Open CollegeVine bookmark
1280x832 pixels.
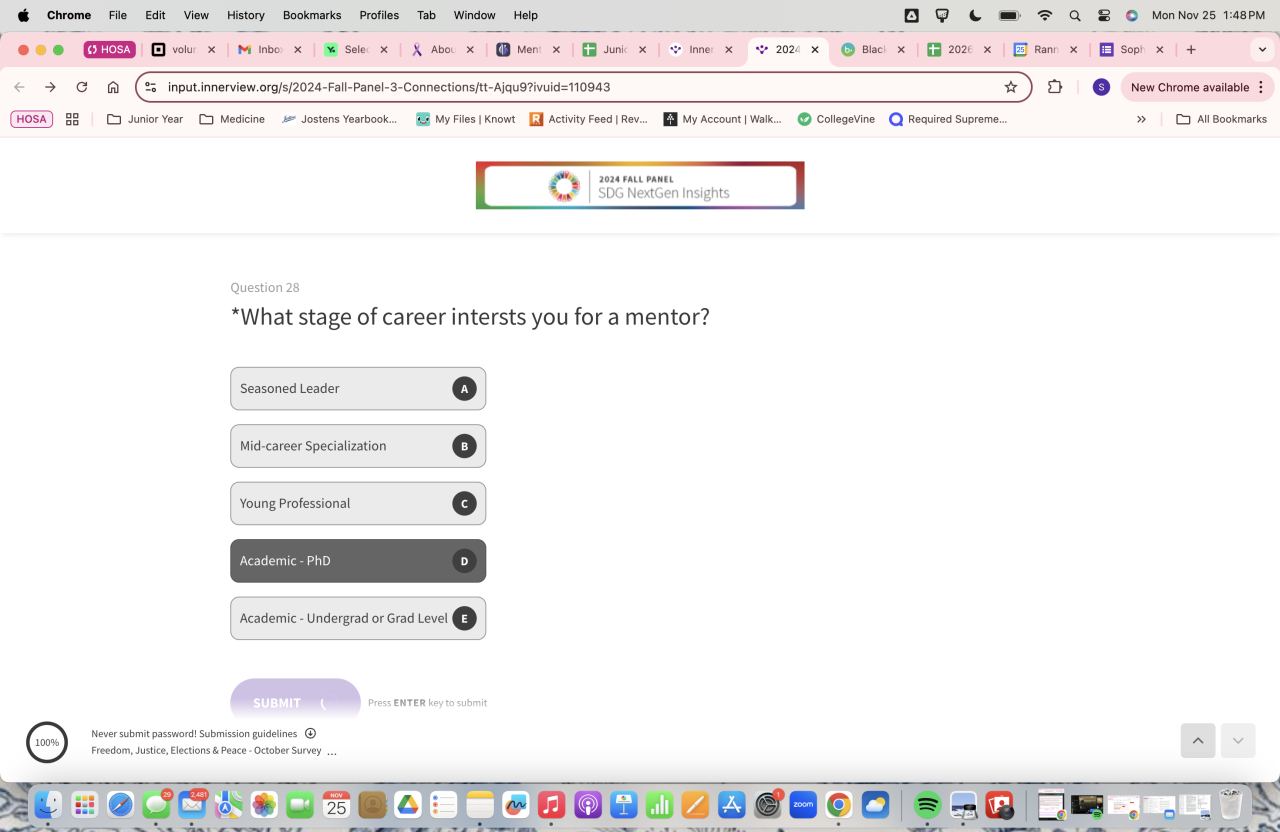tap(836, 119)
